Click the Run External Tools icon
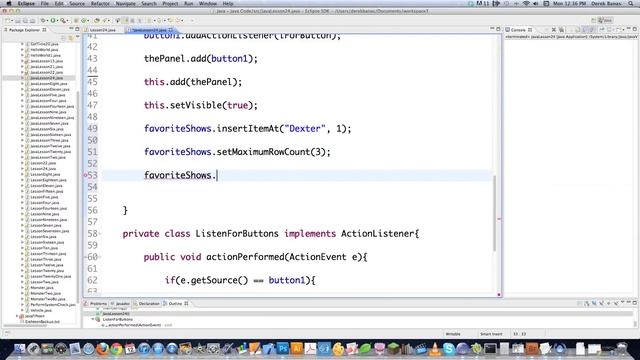The image size is (640, 360). (x=62, y=20)
